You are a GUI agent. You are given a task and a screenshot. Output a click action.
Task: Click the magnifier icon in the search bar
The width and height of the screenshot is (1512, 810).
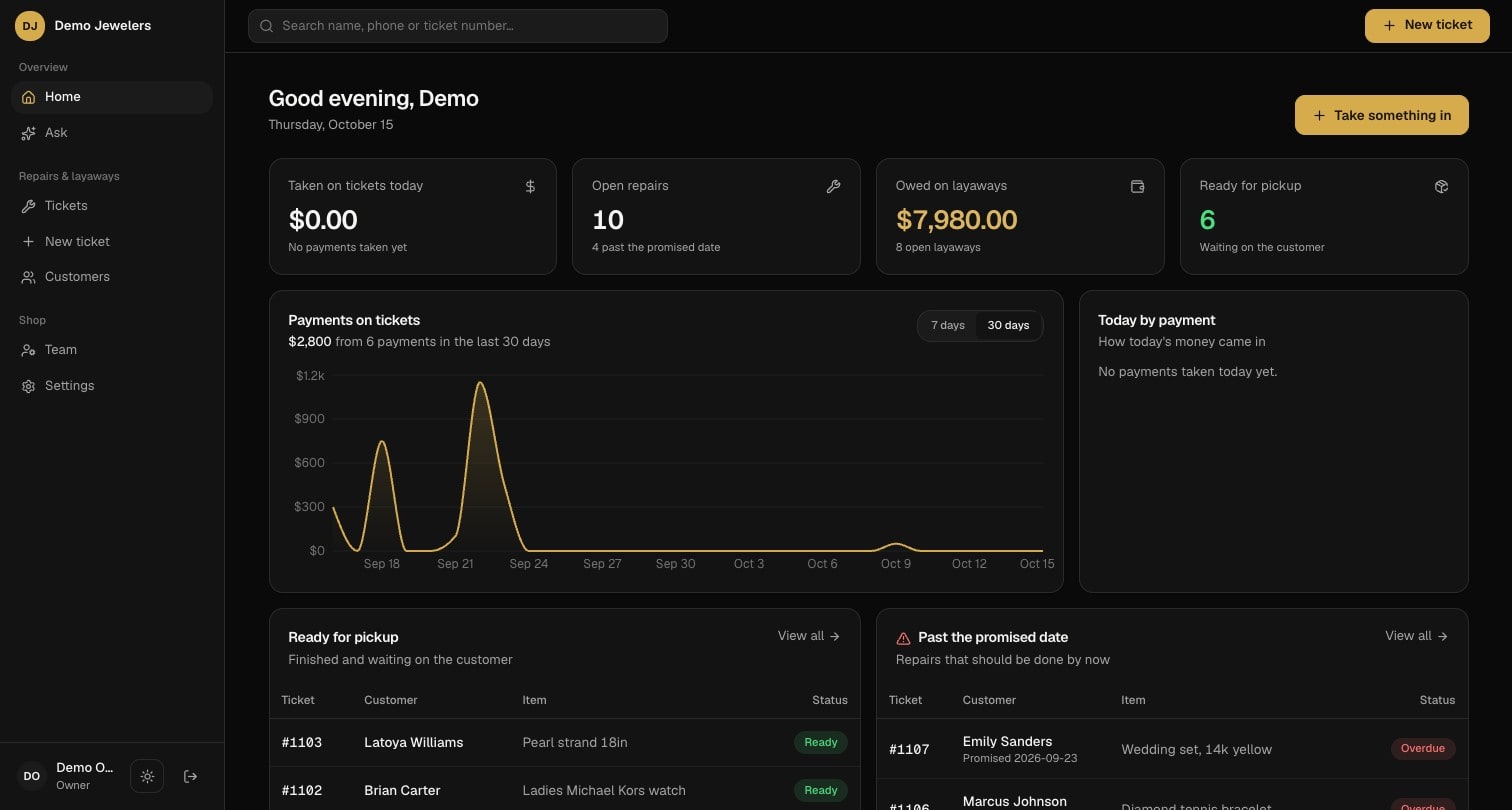click(x=267, y=26)
